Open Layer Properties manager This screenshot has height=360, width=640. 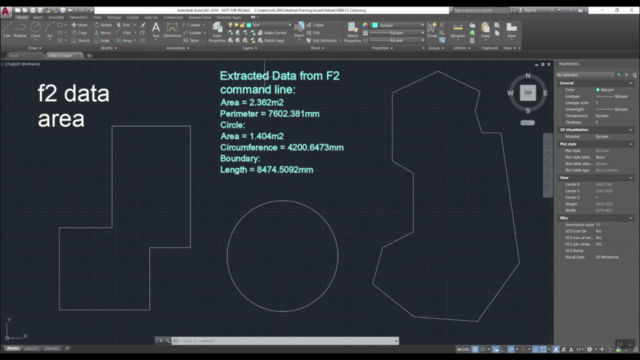tap(217, 32)
